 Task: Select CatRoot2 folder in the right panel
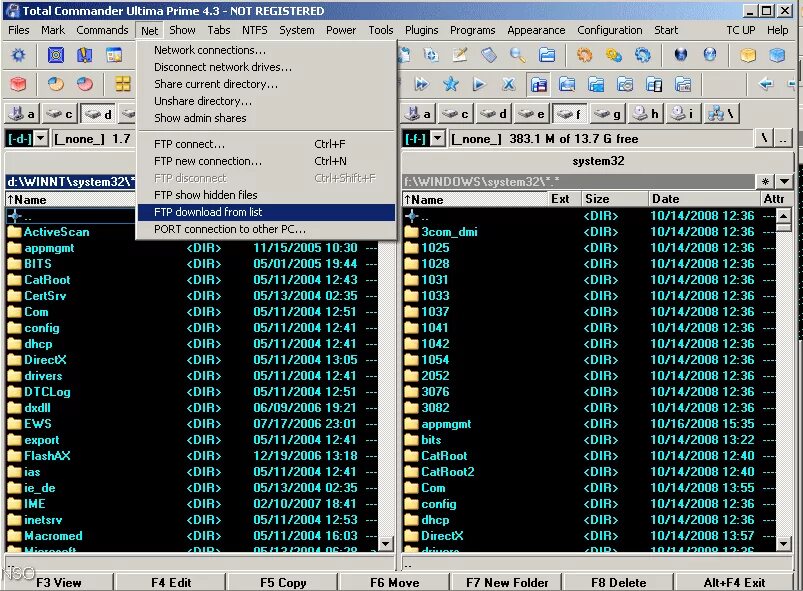coord(448,472)
